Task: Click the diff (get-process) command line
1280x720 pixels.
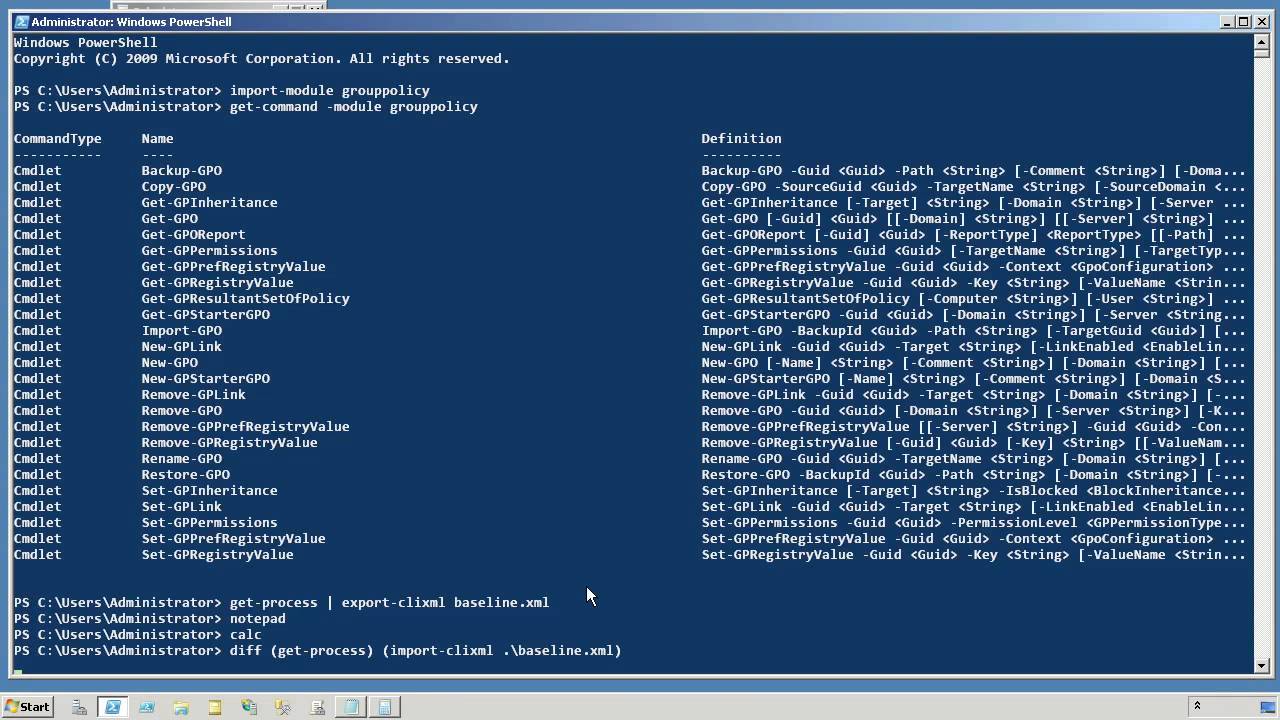Action: point(317,650)
